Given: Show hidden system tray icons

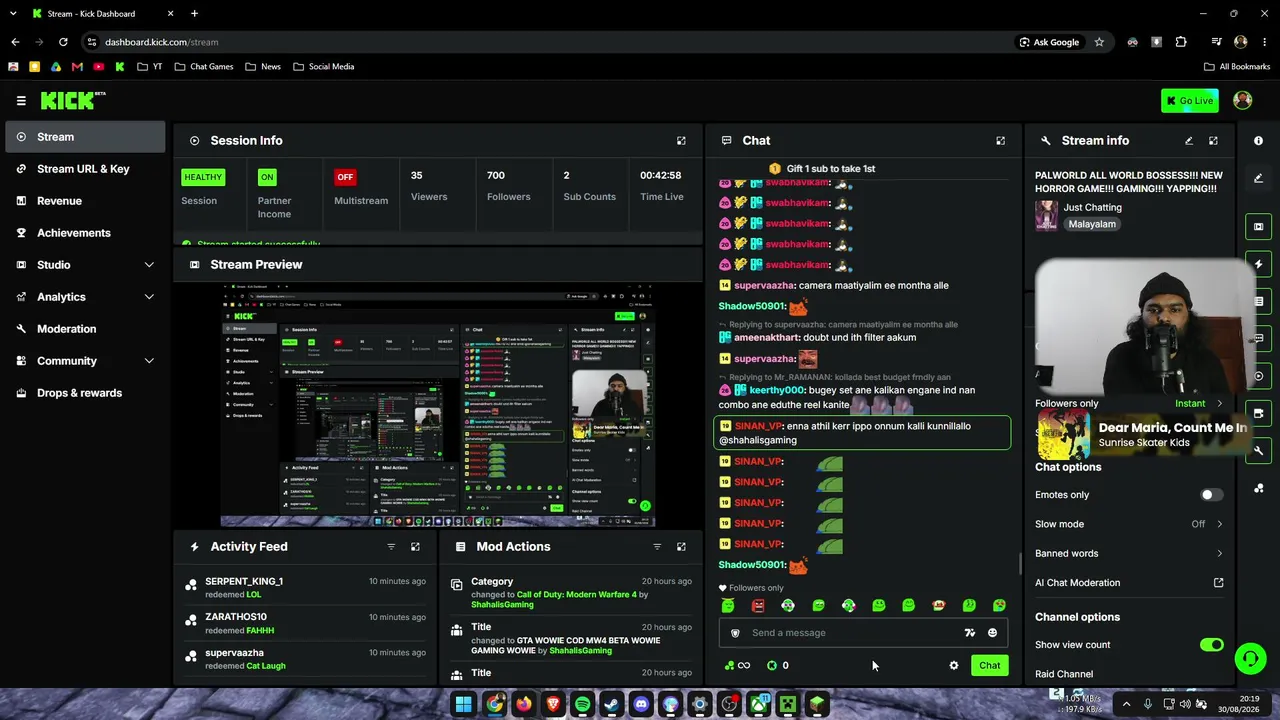Looking at the screenshot, I should pos(1126,704).
